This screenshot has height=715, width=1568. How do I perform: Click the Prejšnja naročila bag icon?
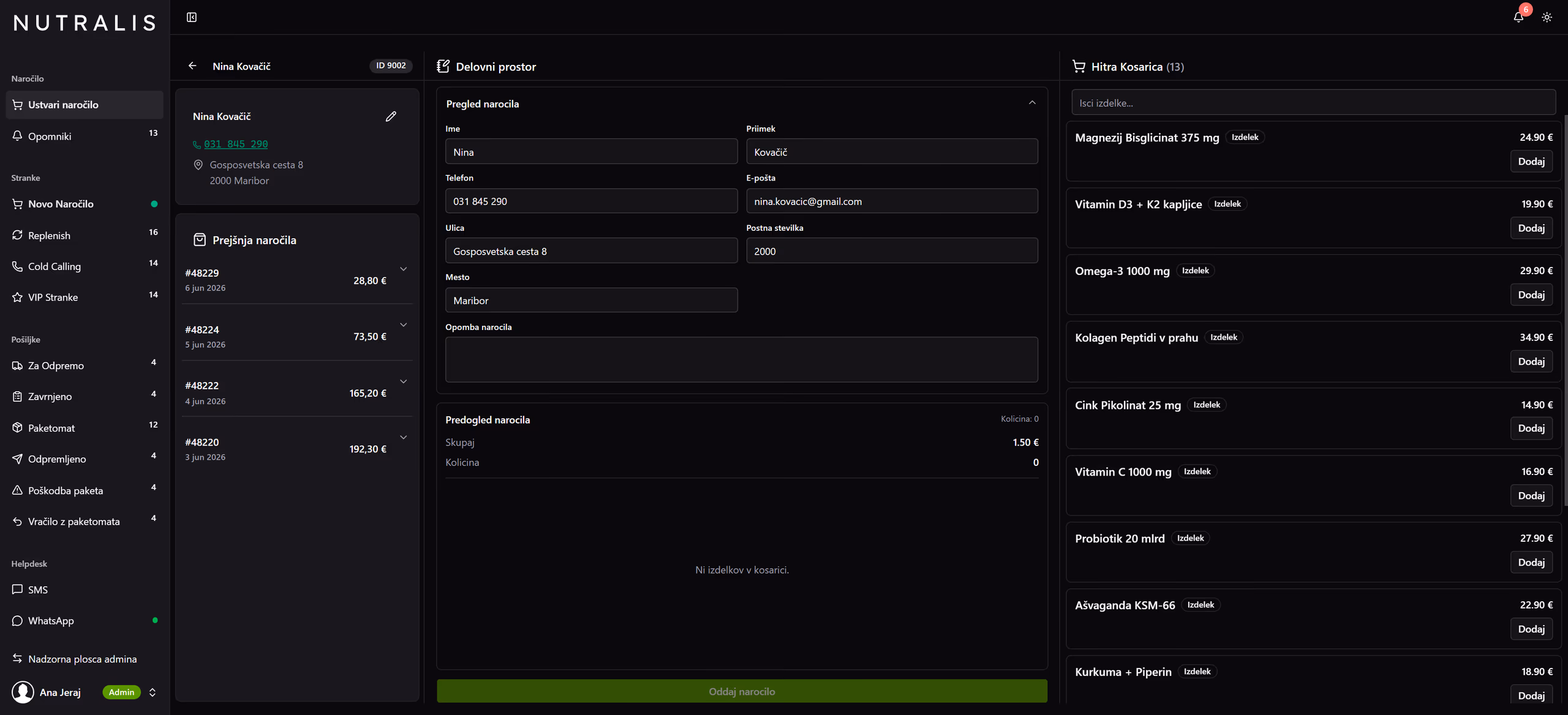click(x=200, y=240)
